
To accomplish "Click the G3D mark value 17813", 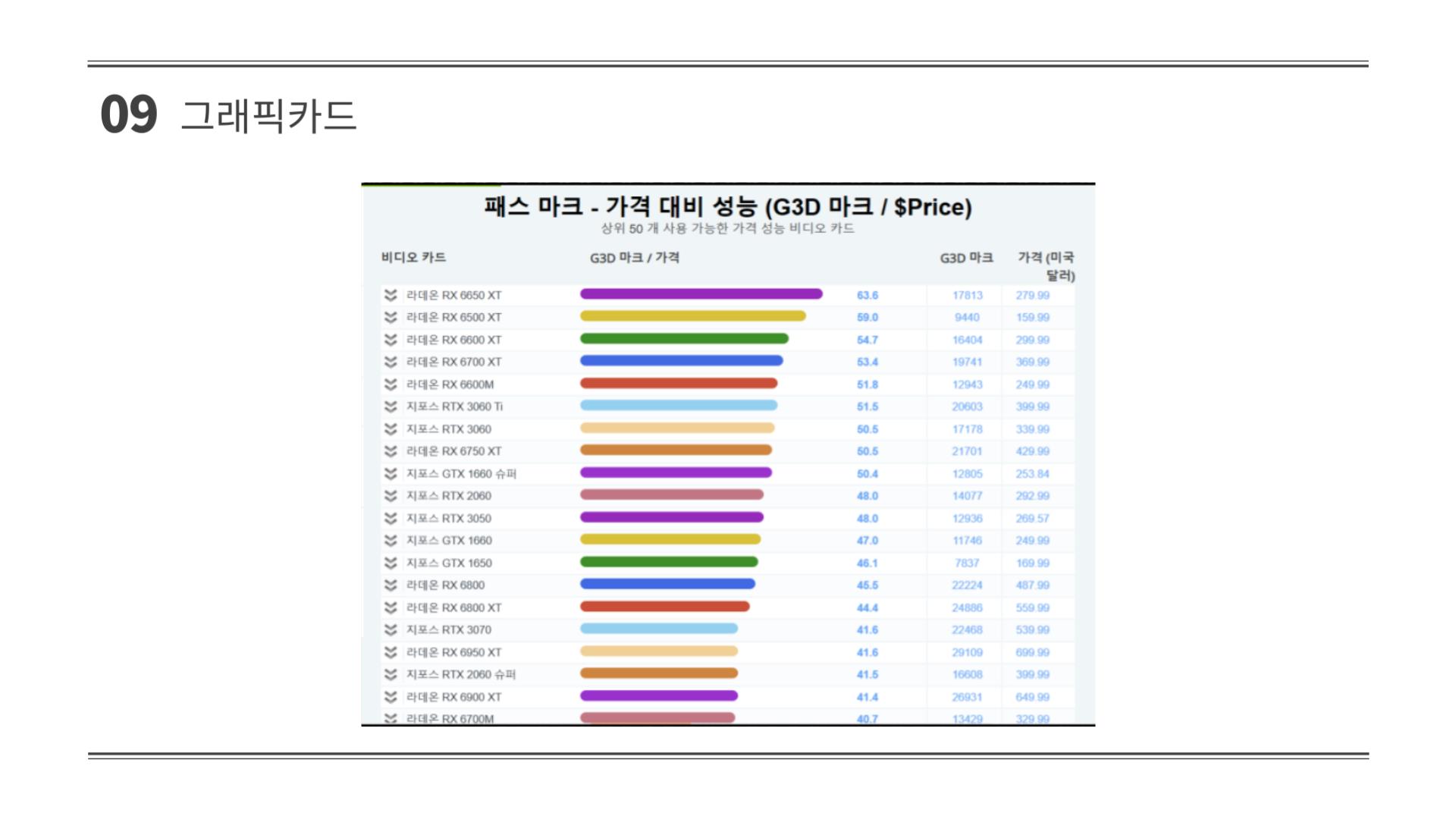I will pyautogui.click(x=968, y=296).
